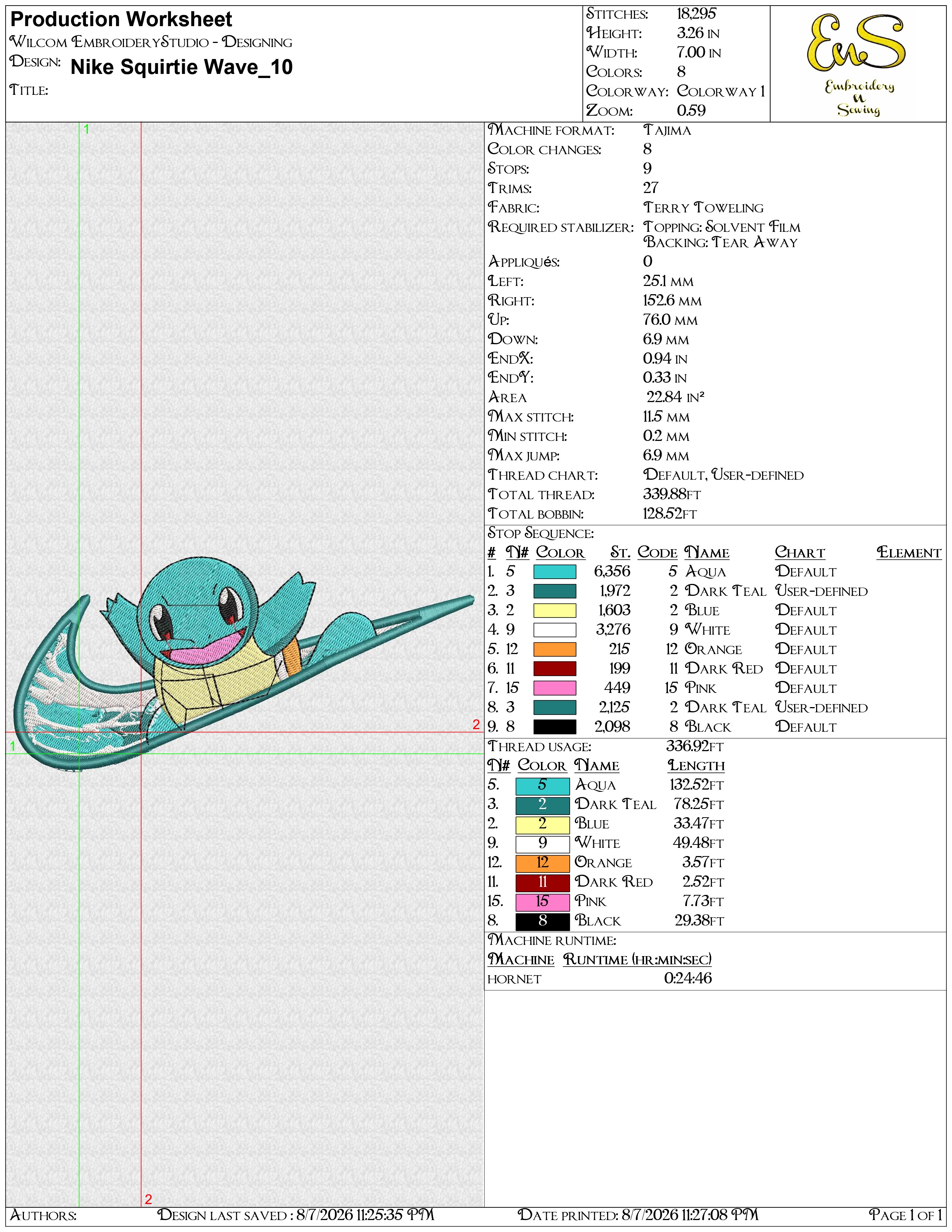Click the Aqua swatch in Thread Usage list
Image resolution: width=952 pixels, height=1232 pixels.
click(542, 786)
